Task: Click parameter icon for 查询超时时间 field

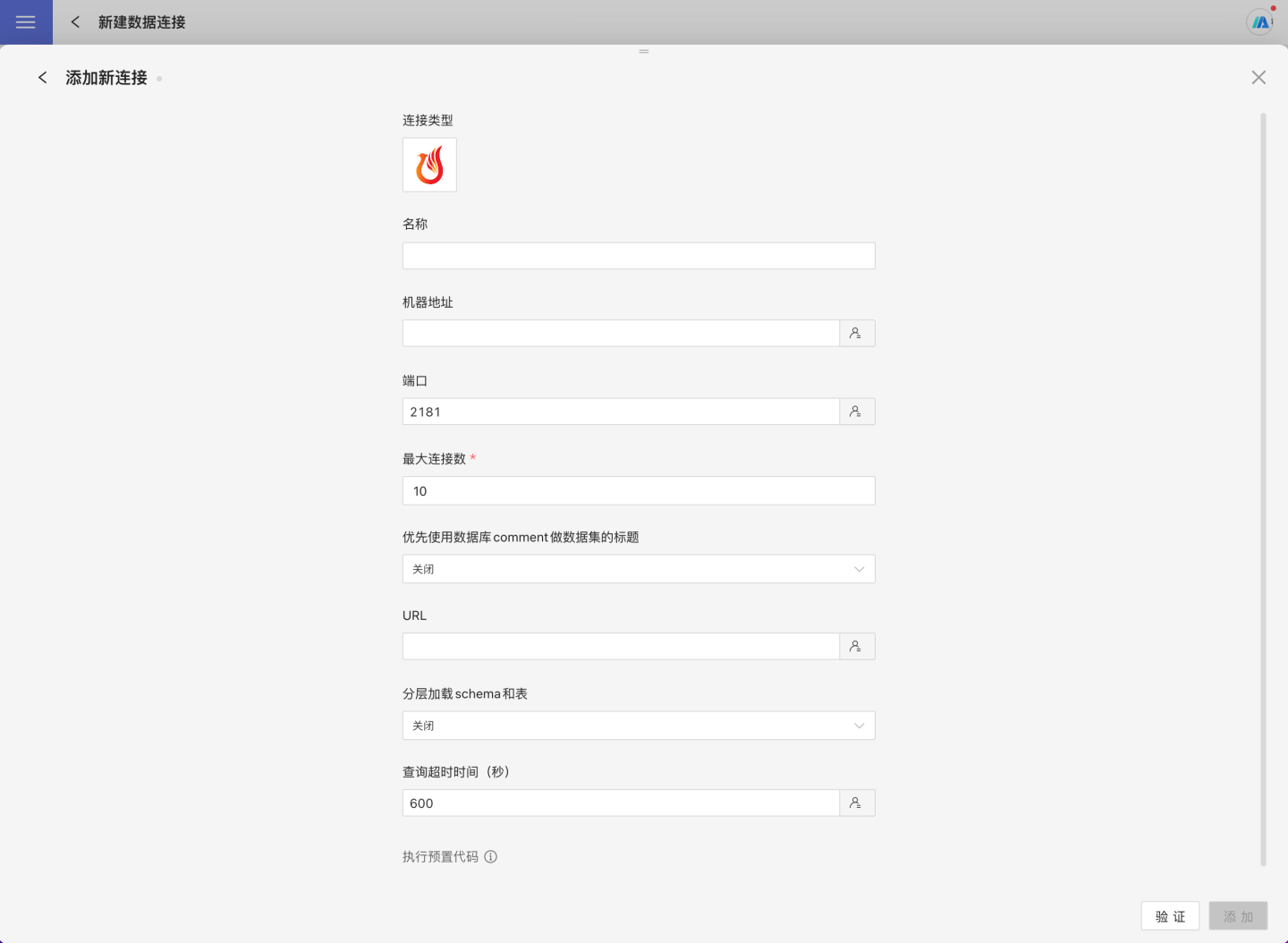Action: (856, 803)
